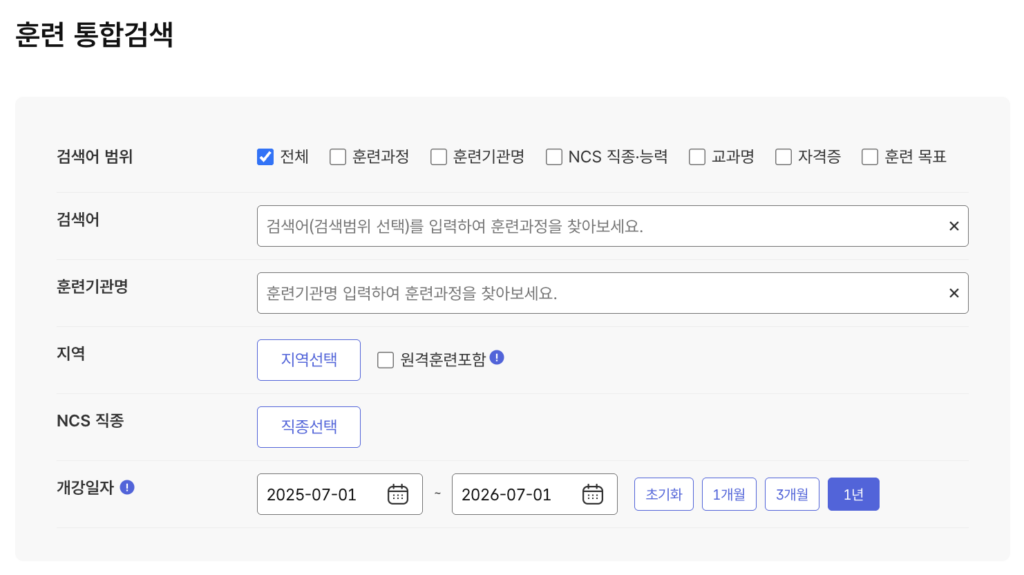
Task: Enable the 훈련기관명 search scope checkbox
Action: (439, 157)
